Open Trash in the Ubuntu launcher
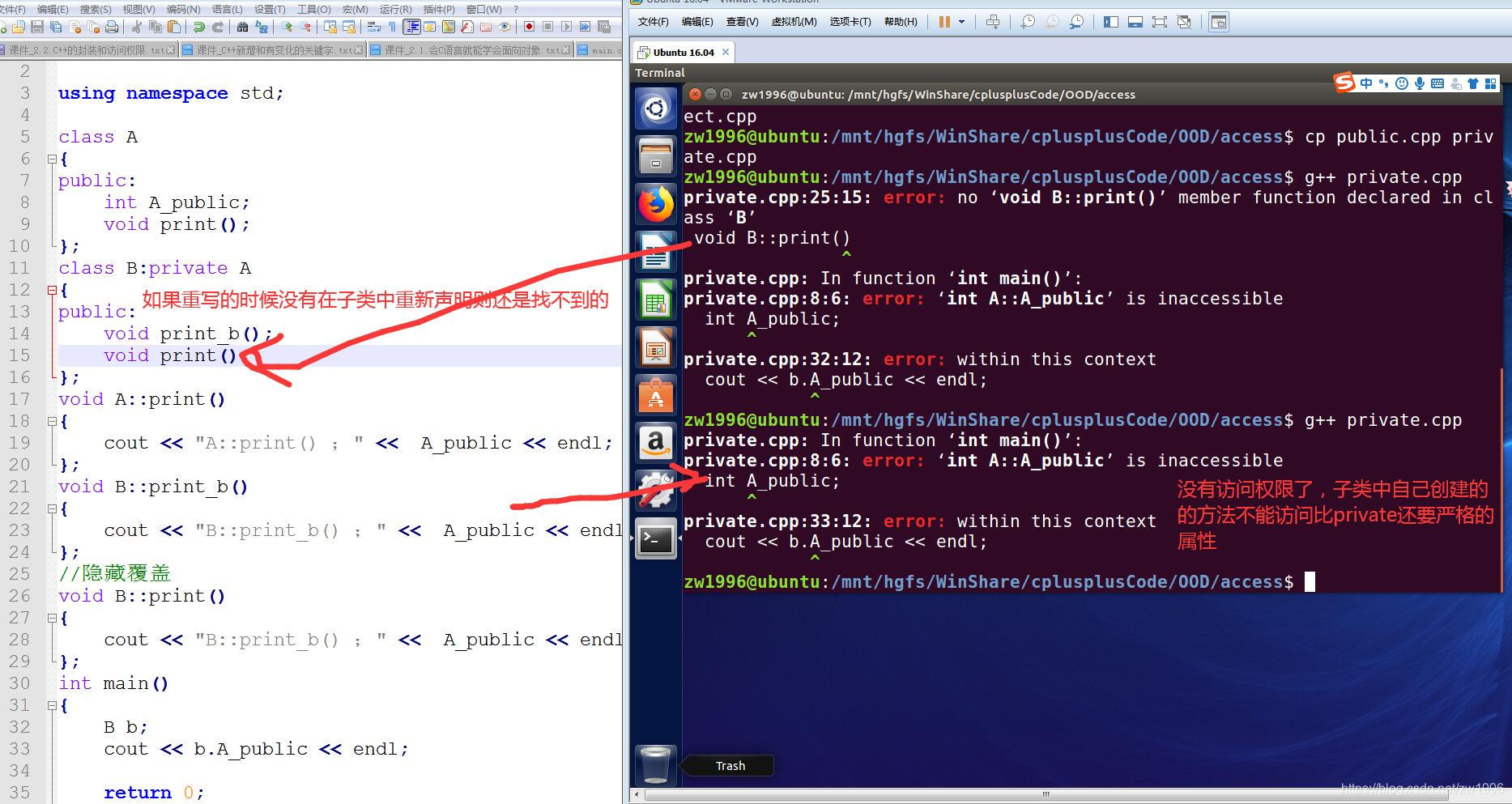This screenshot has height=804, width=1512. click(x=655, y=764)
